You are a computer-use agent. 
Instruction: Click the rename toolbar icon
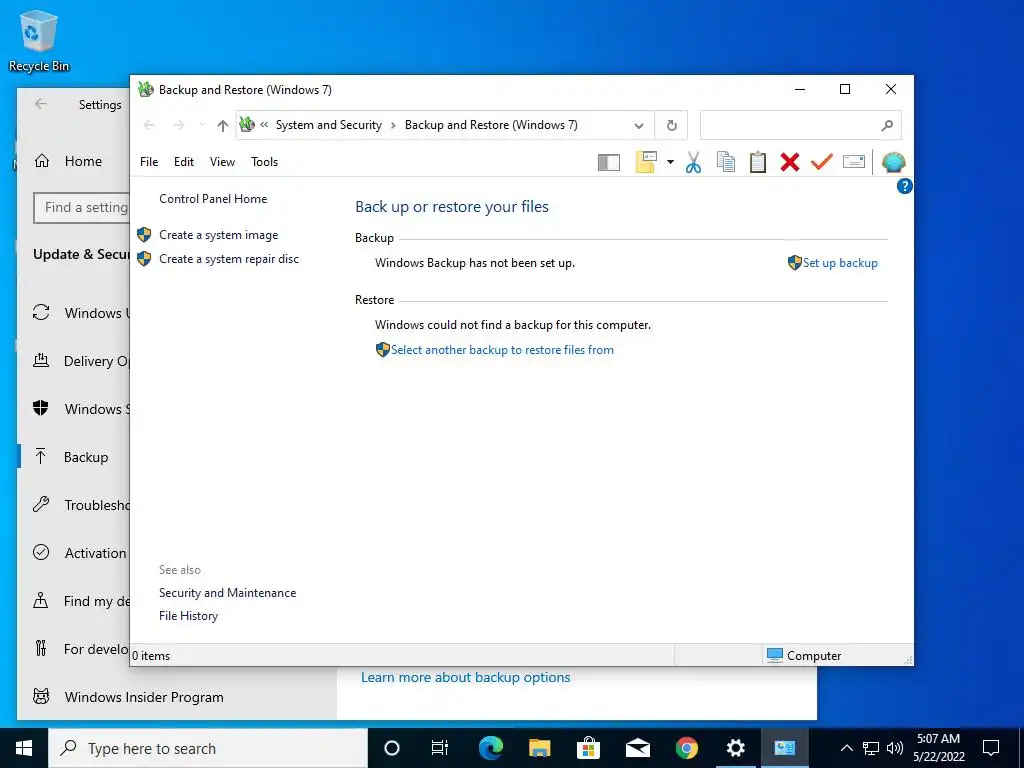click(x=854, y=161)
